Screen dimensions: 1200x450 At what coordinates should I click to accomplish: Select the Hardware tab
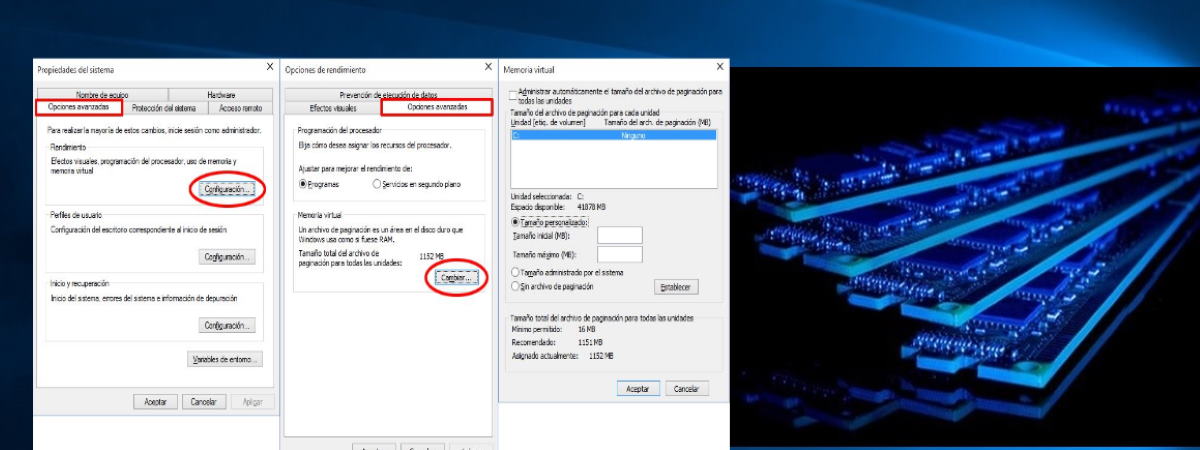tap(221, 94)
